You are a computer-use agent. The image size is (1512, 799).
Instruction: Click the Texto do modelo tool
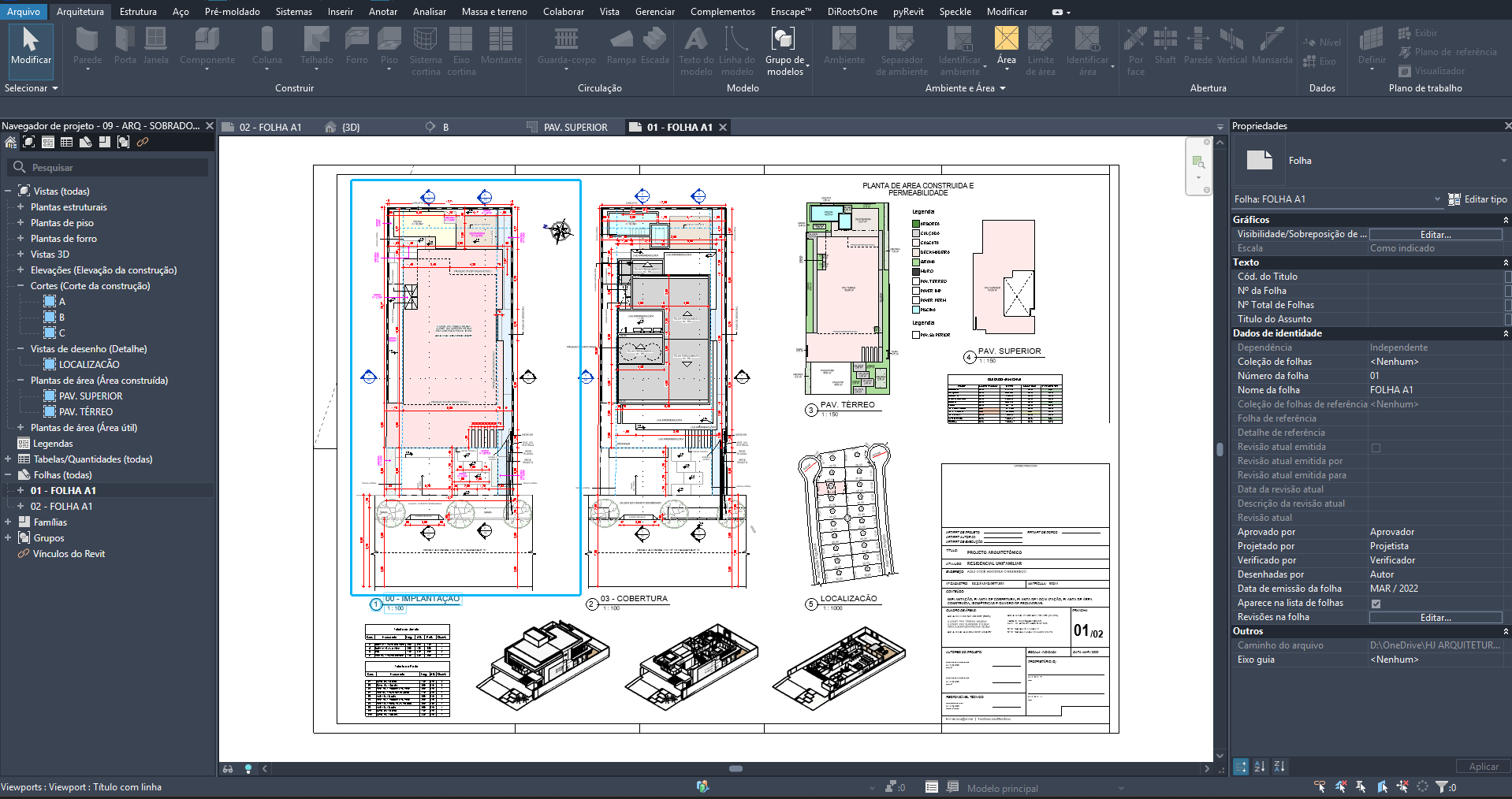click(x=696, y=51)
